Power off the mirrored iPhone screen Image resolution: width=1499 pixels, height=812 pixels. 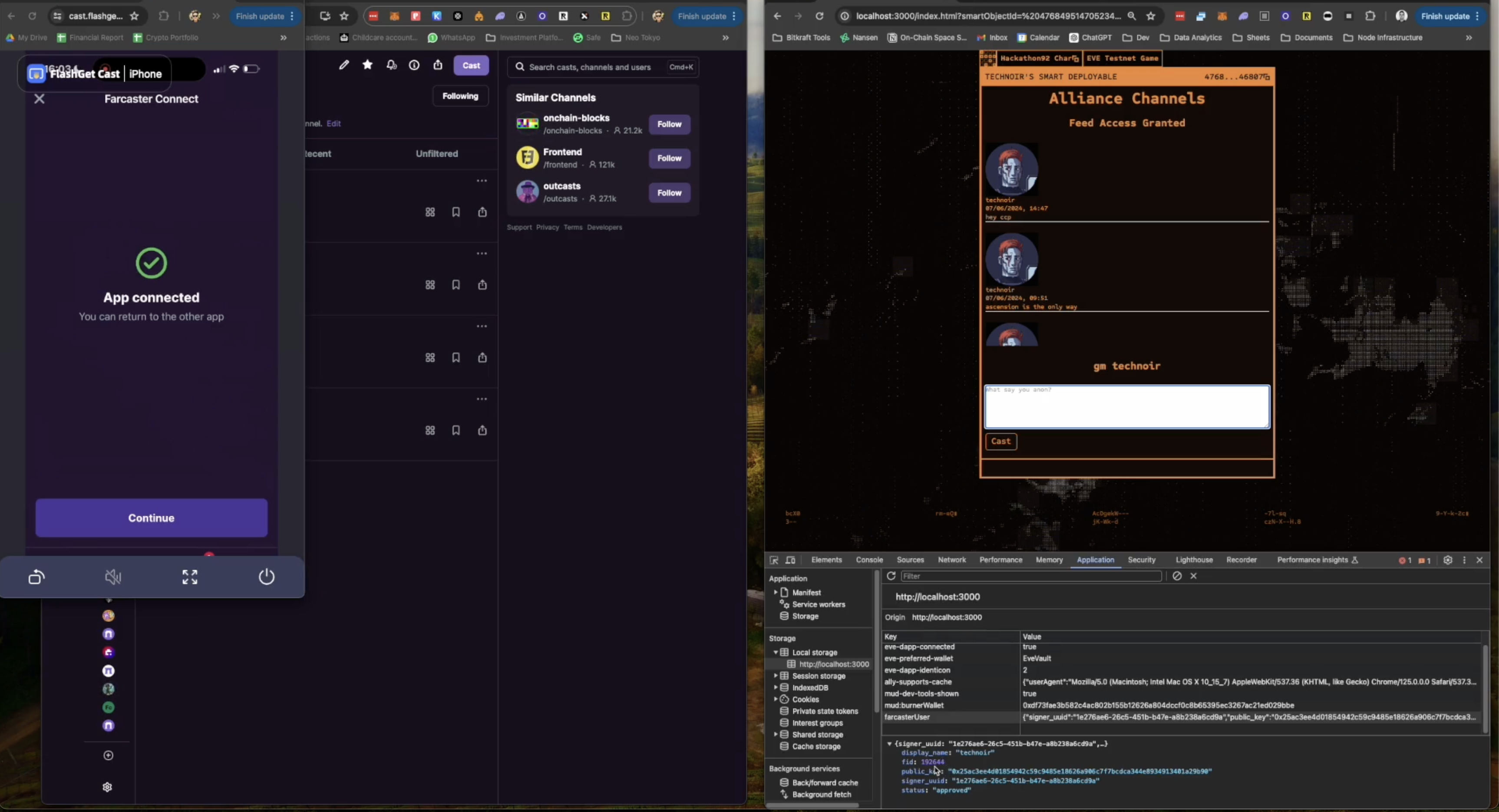[267, 577]
